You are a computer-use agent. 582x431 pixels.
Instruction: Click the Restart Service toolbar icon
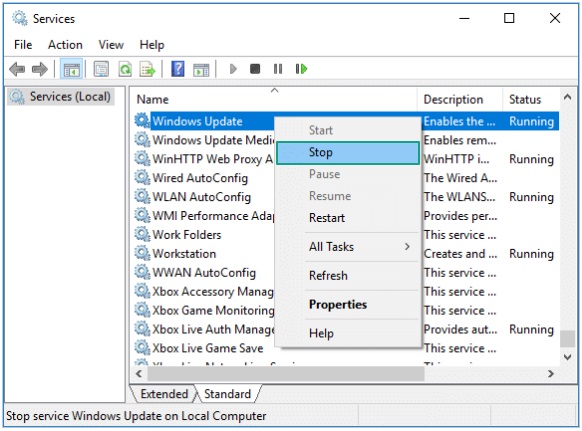coord(301,69)
